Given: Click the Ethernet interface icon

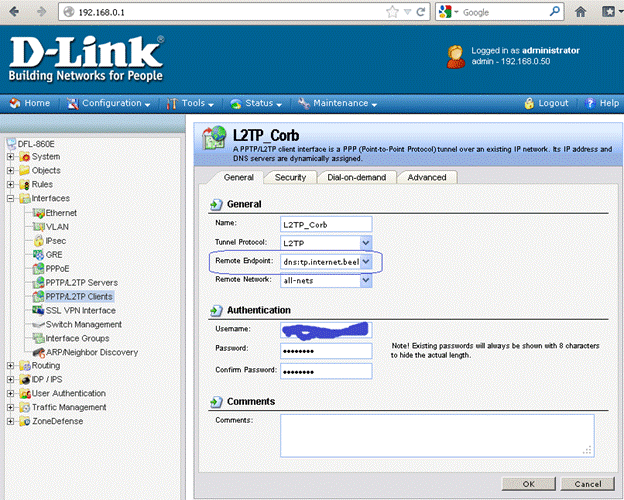Looking at the screenshot, I should 39,213.
